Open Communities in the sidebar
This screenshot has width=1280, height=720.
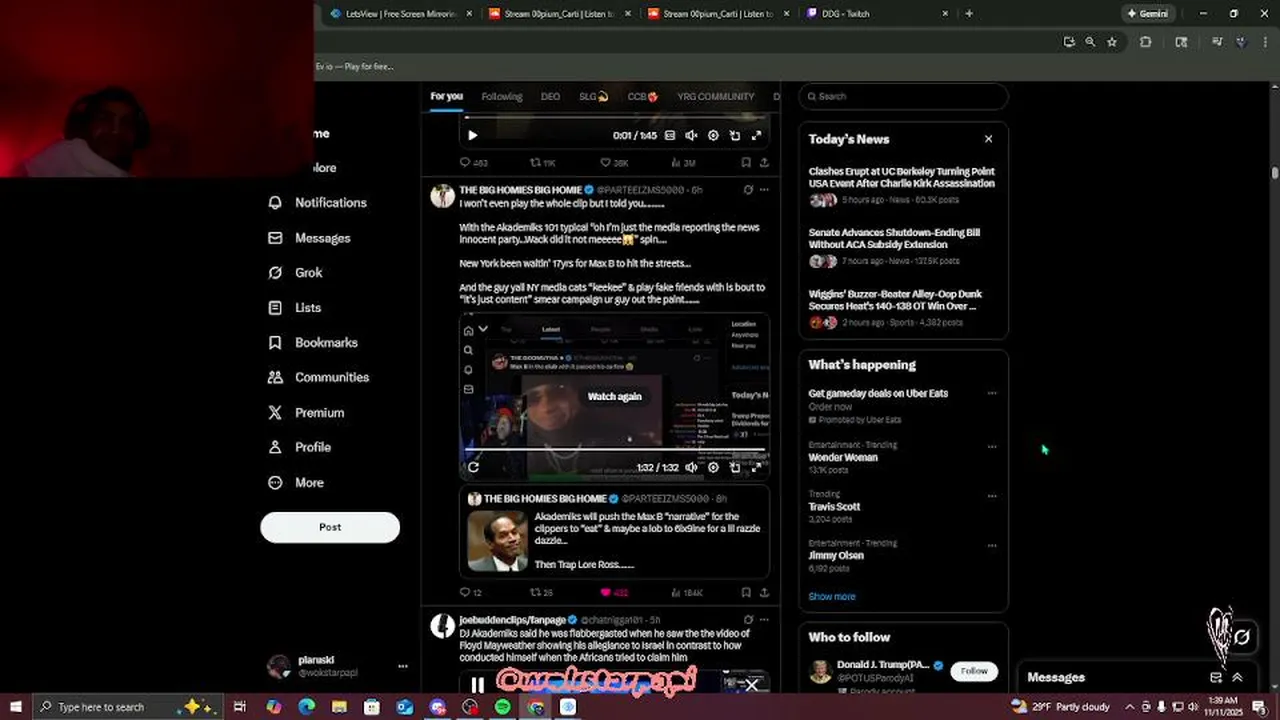(x=319, y=377)
